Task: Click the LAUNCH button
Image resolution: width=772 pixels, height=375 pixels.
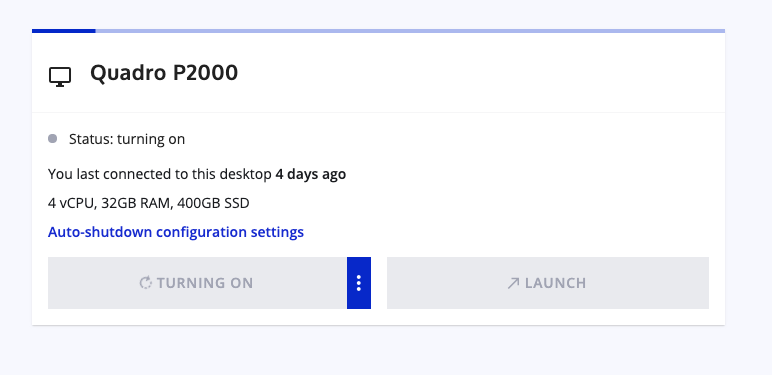Action: [x=548, y=283]
